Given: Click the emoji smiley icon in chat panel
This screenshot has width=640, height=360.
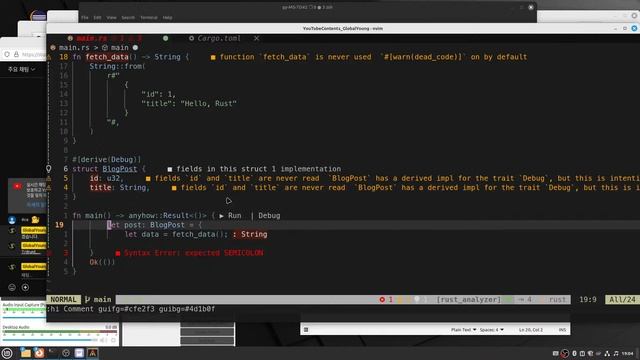Looking at the screenshot, I should [12, 287].
